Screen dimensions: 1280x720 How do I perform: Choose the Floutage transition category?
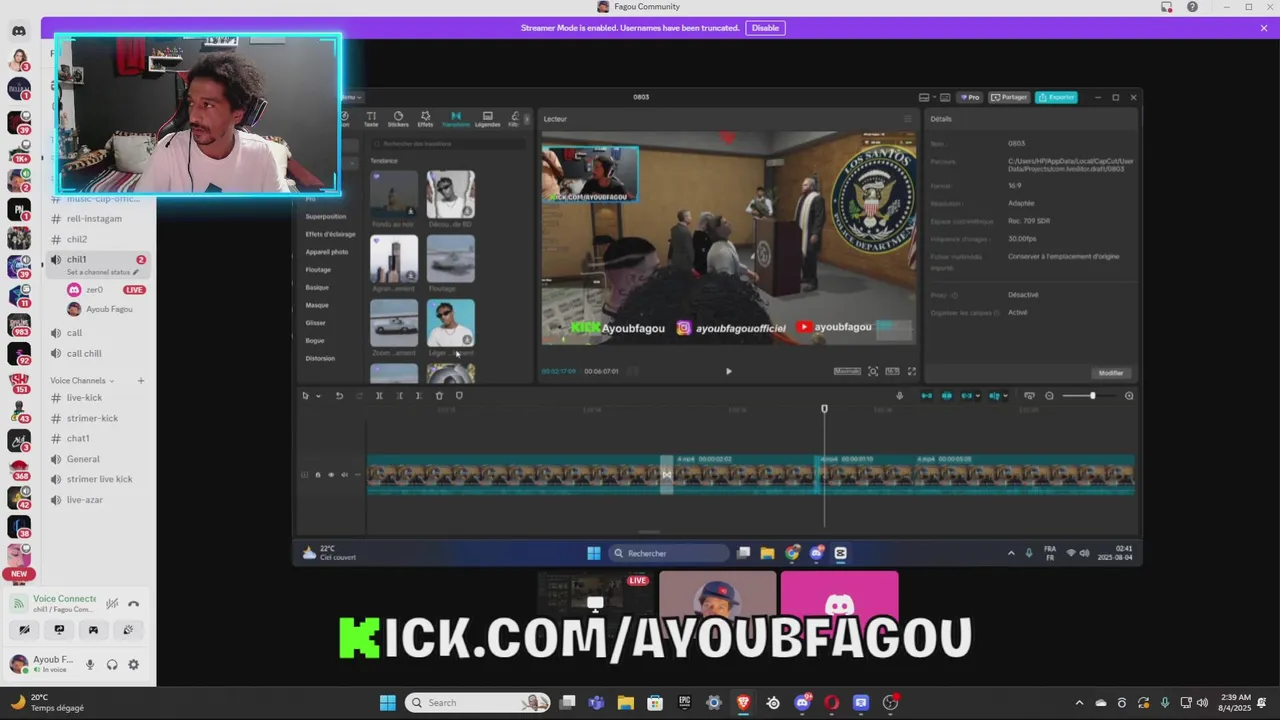click(318, 269)
